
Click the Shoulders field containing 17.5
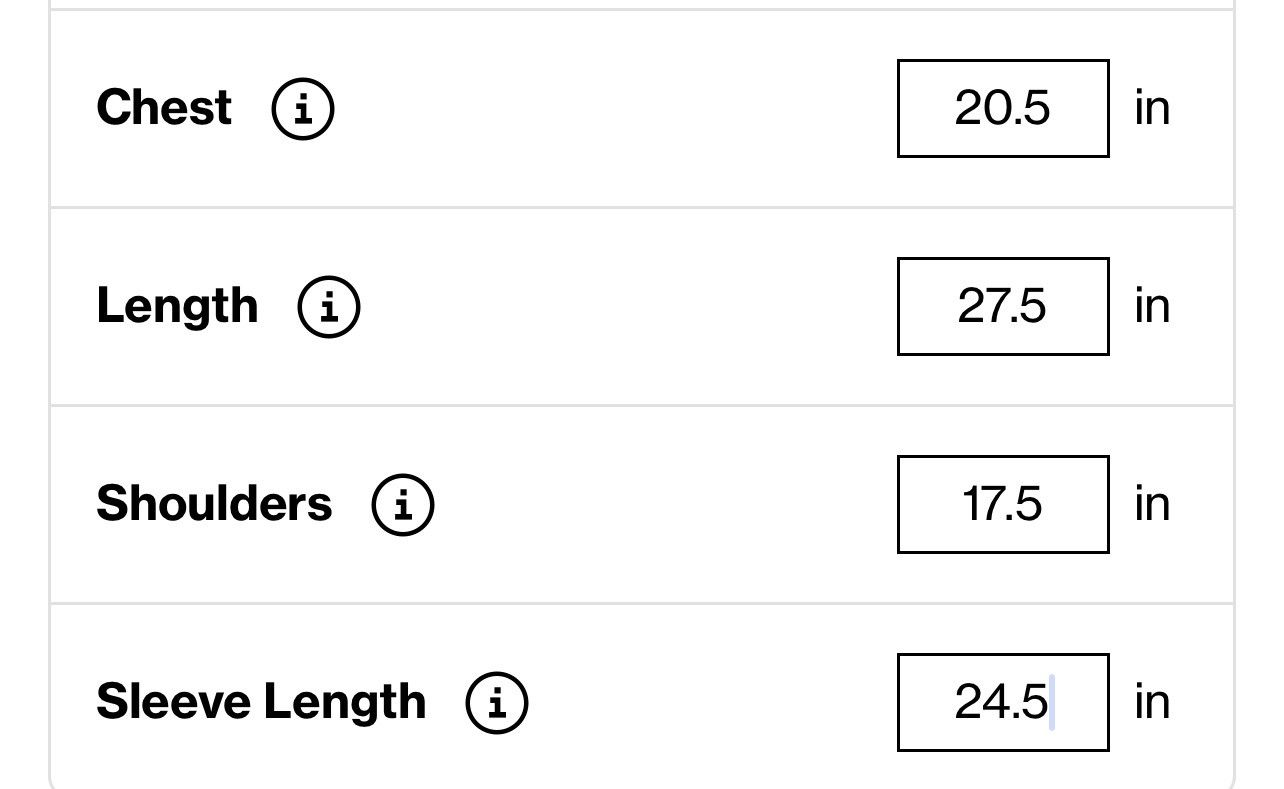(1003, 504)
